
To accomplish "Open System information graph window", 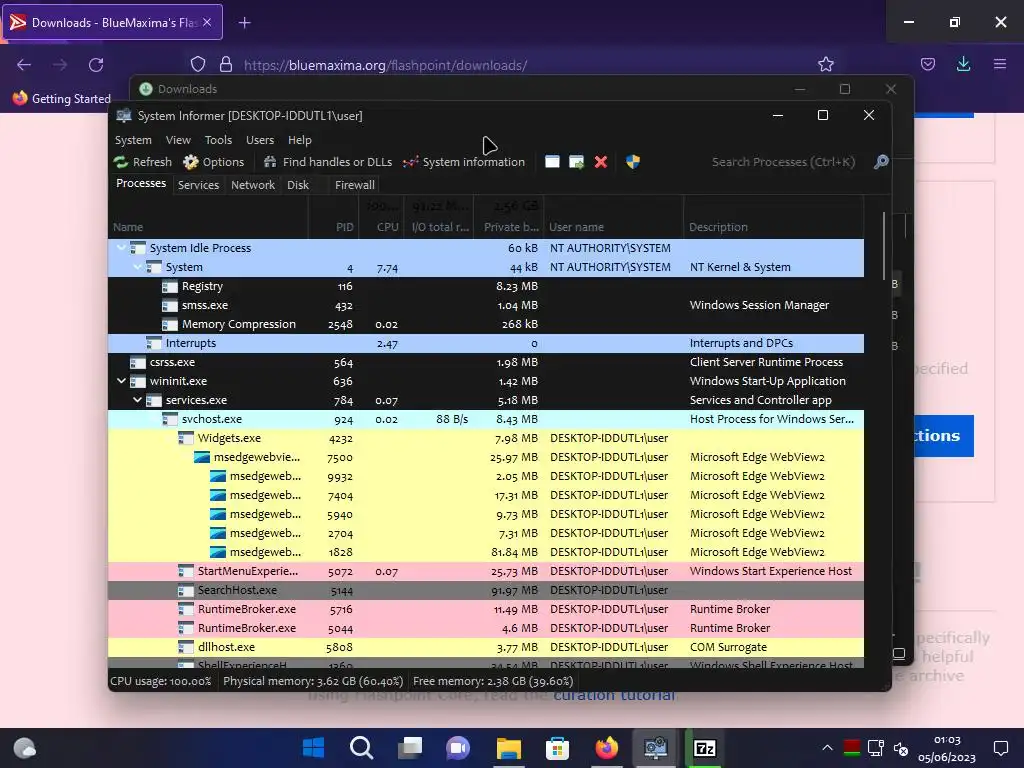I will point(464,162).
